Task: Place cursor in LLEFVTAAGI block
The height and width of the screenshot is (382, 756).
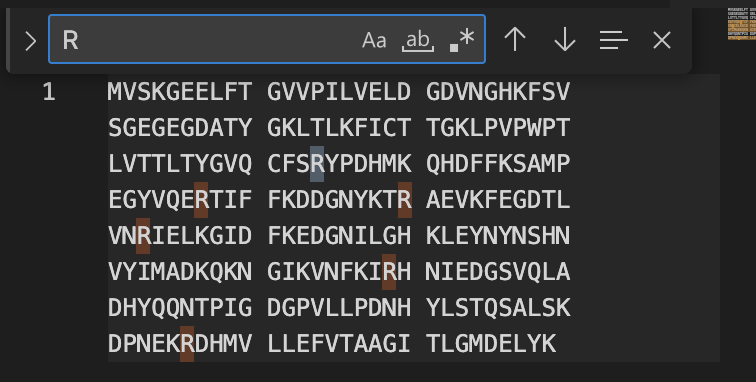Action: [339, 344]
